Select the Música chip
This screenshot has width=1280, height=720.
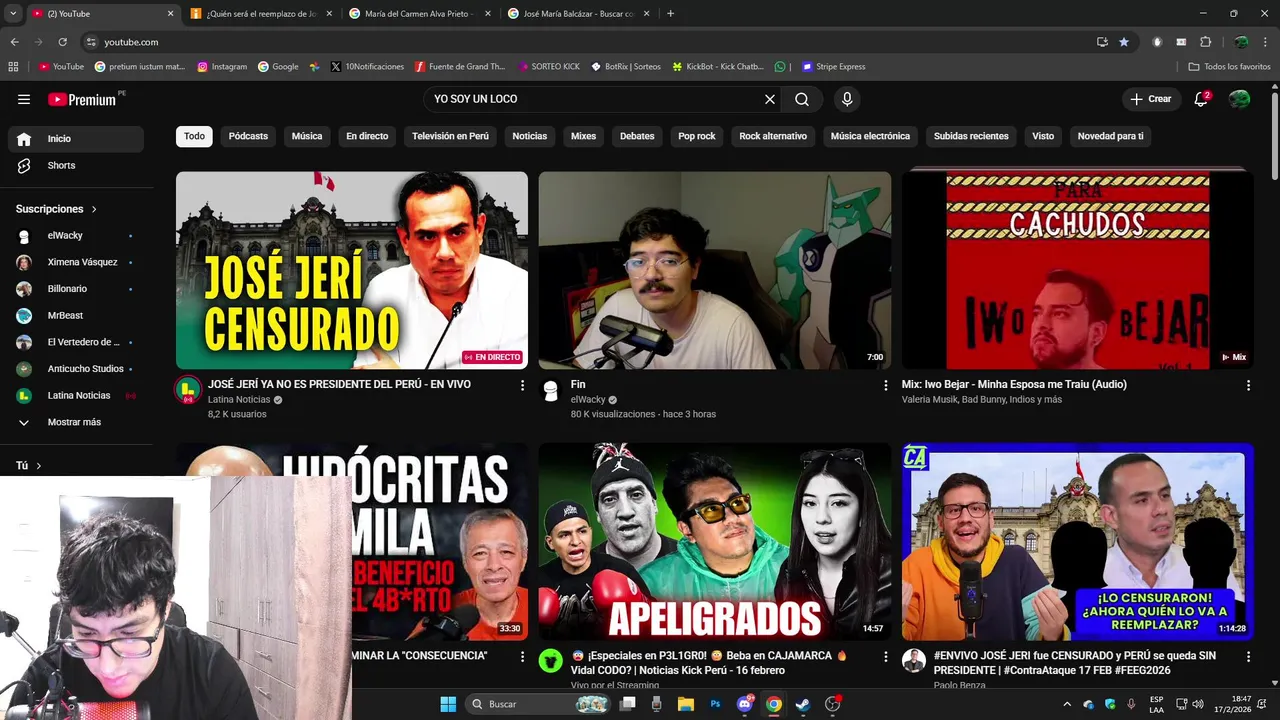click(307, 136)
